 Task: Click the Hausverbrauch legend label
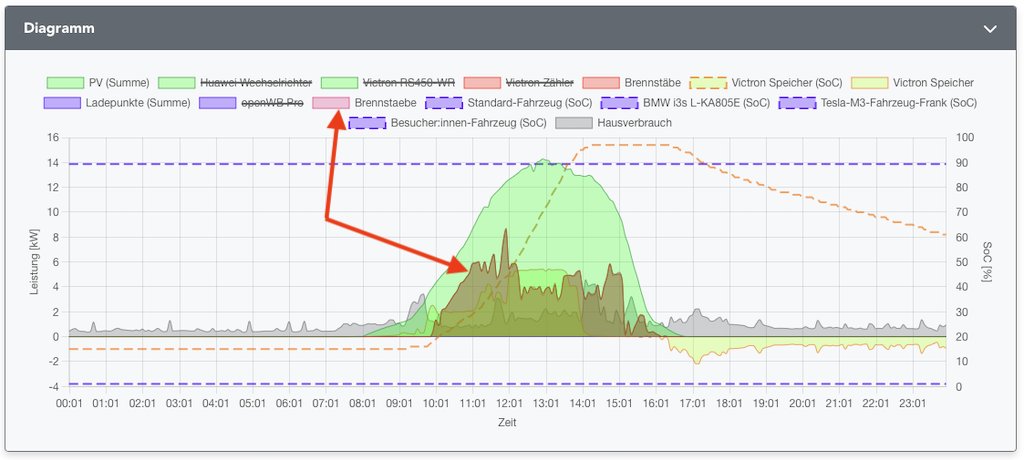(635, 122)
